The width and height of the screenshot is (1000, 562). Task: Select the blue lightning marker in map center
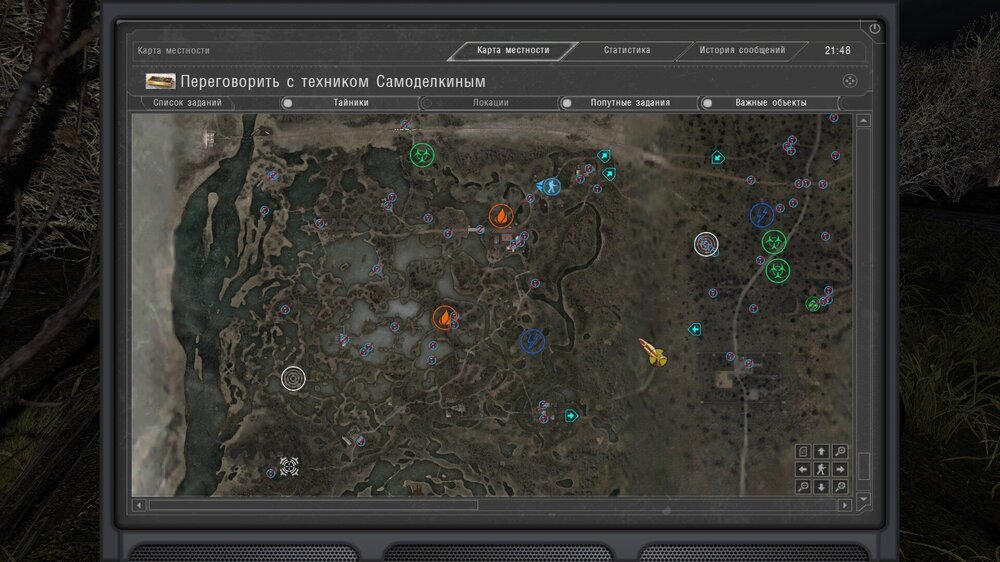[x=532, y=341]
